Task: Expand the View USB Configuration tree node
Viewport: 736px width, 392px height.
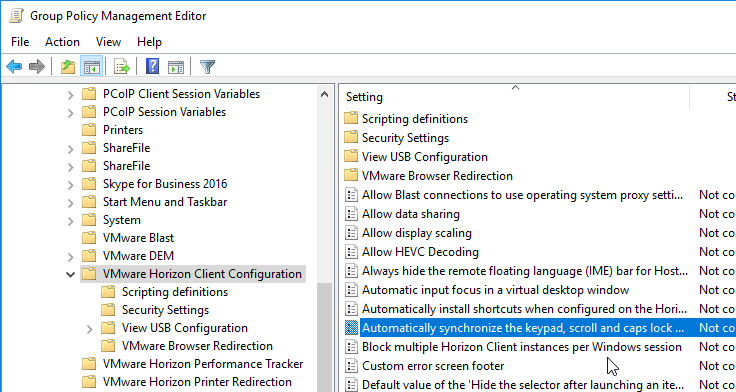Action: [x=89, y=329]
